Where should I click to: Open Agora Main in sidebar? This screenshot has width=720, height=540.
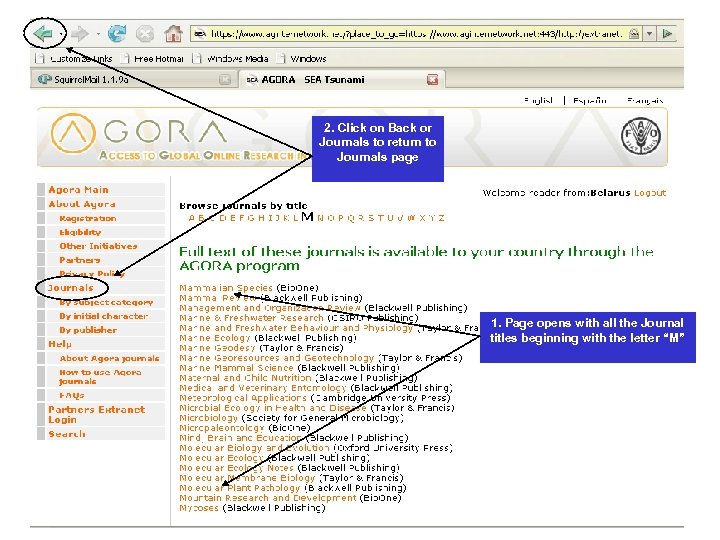coord(79,190)
